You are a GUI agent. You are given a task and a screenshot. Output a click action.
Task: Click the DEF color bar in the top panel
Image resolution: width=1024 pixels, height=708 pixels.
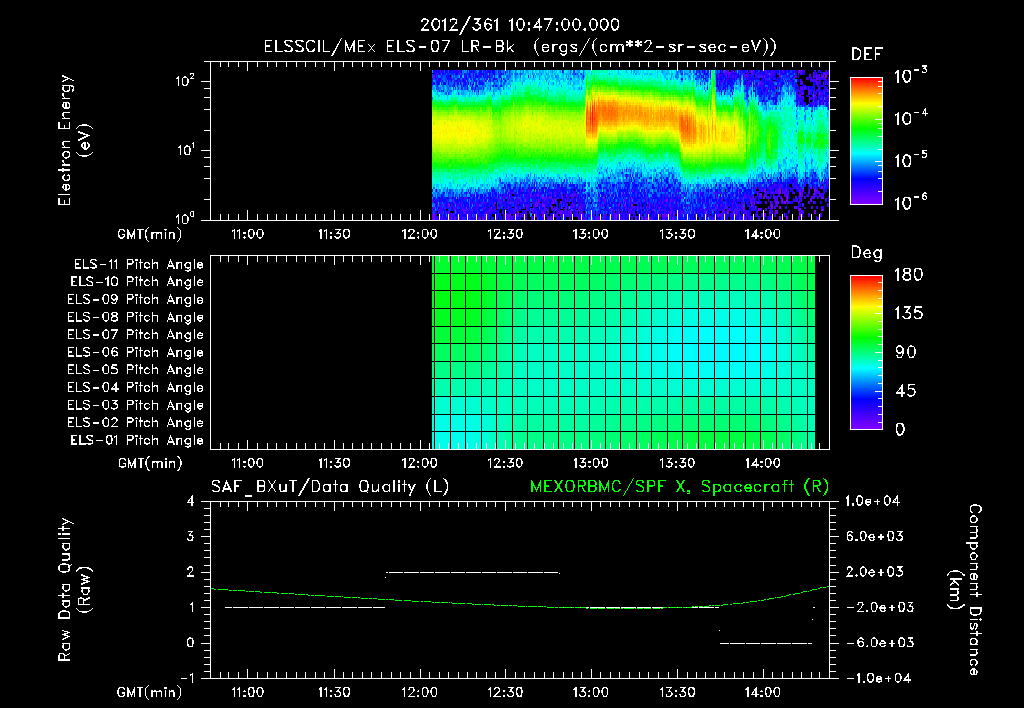coord(866,140)
